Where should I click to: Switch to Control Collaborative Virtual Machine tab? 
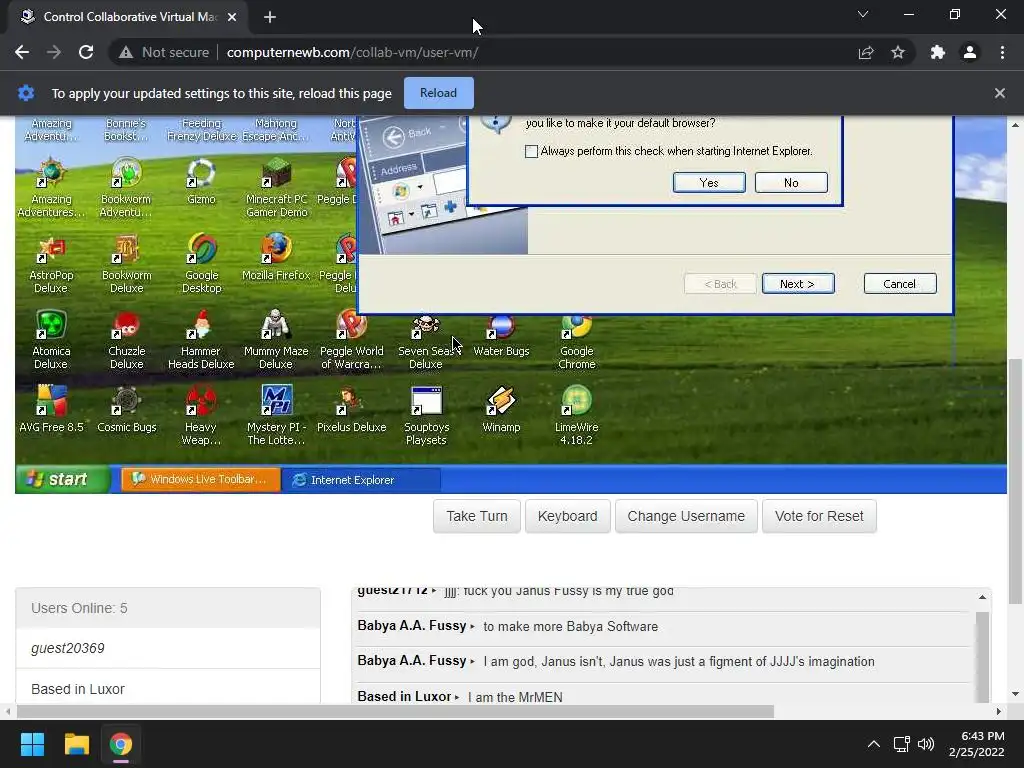[x=128, y=17]
